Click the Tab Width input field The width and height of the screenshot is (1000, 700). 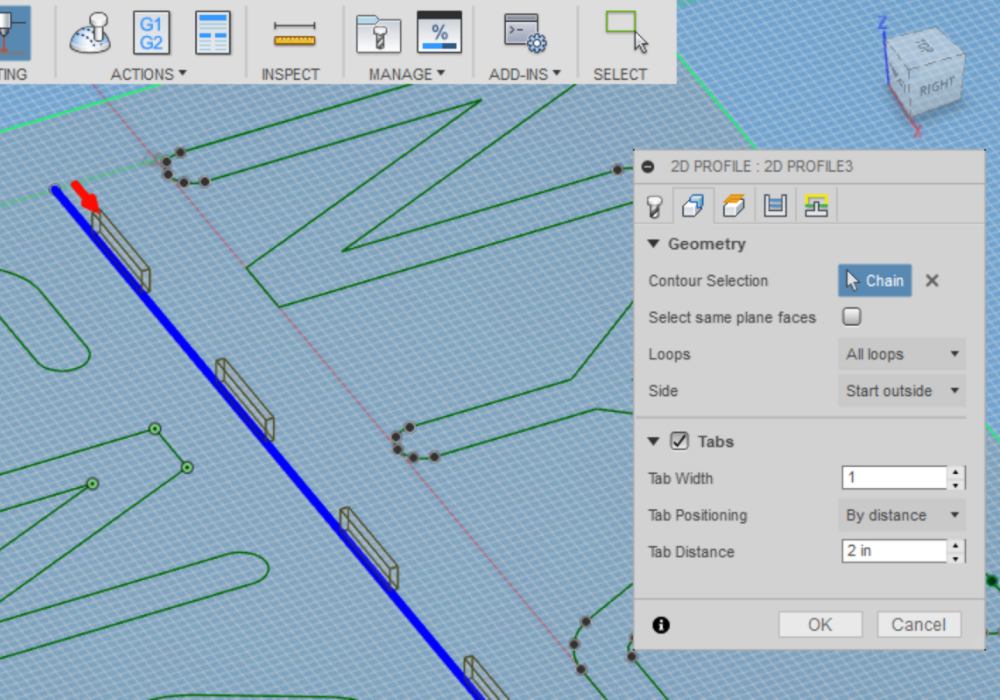894,478
